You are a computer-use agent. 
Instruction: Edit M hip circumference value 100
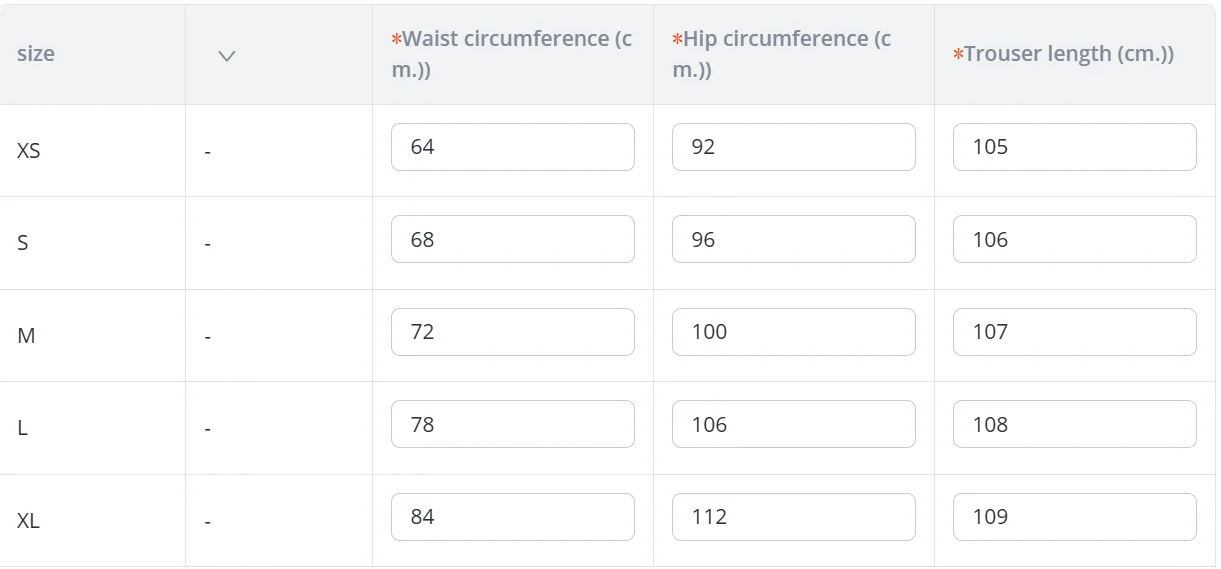(793, 332)
